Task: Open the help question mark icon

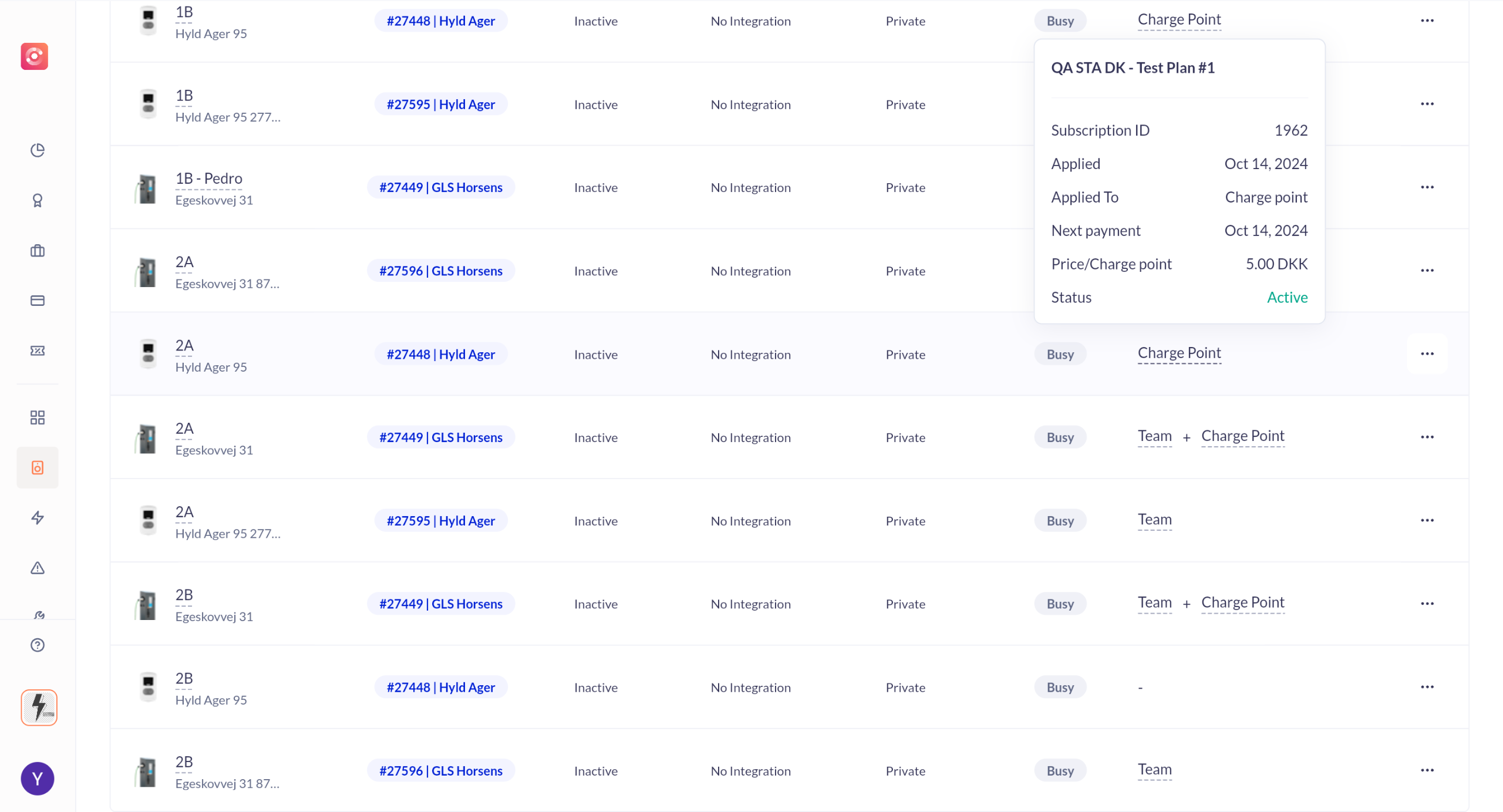Action: pyautogui.click(x=38, y=645)
